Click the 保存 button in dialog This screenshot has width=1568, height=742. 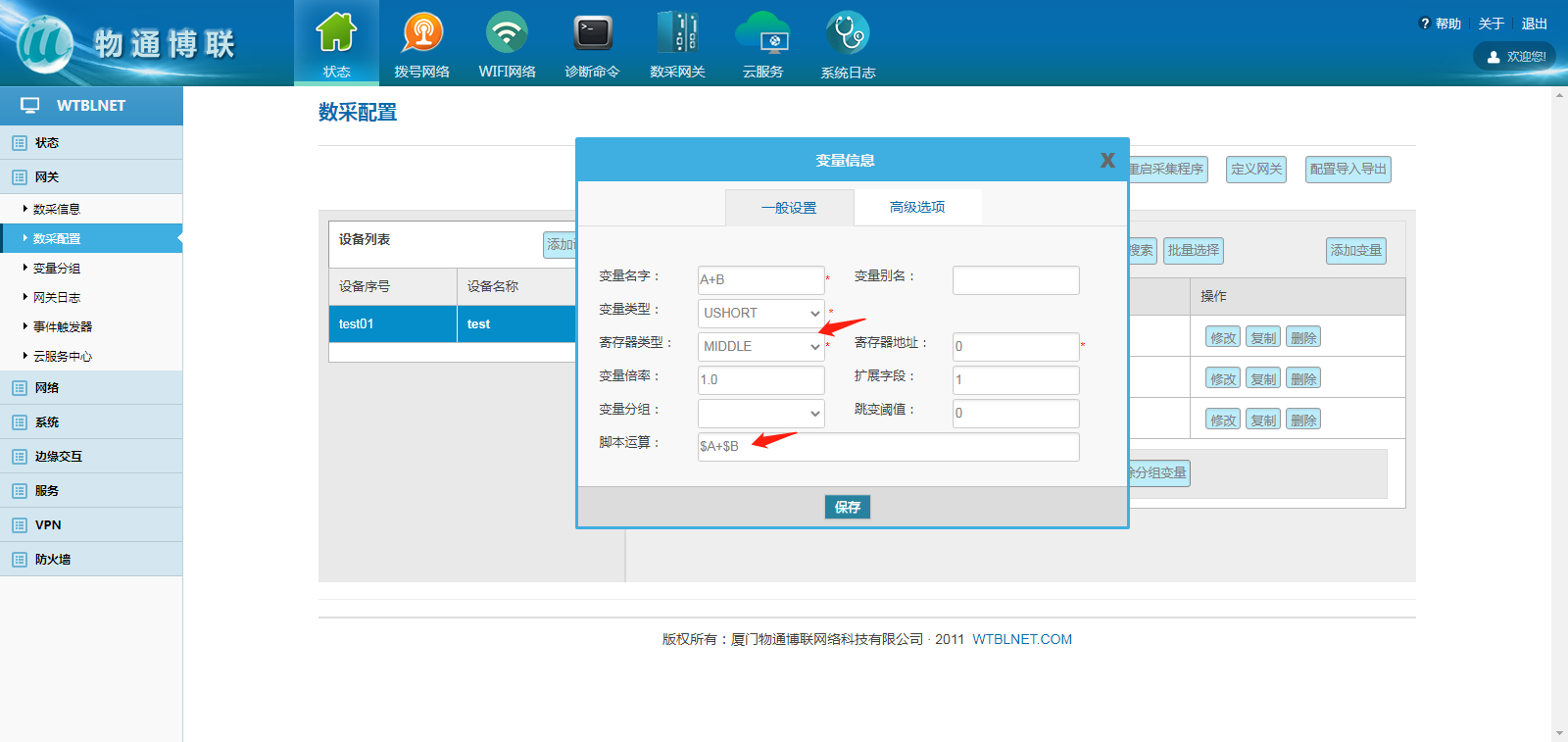tap(848, 507)
